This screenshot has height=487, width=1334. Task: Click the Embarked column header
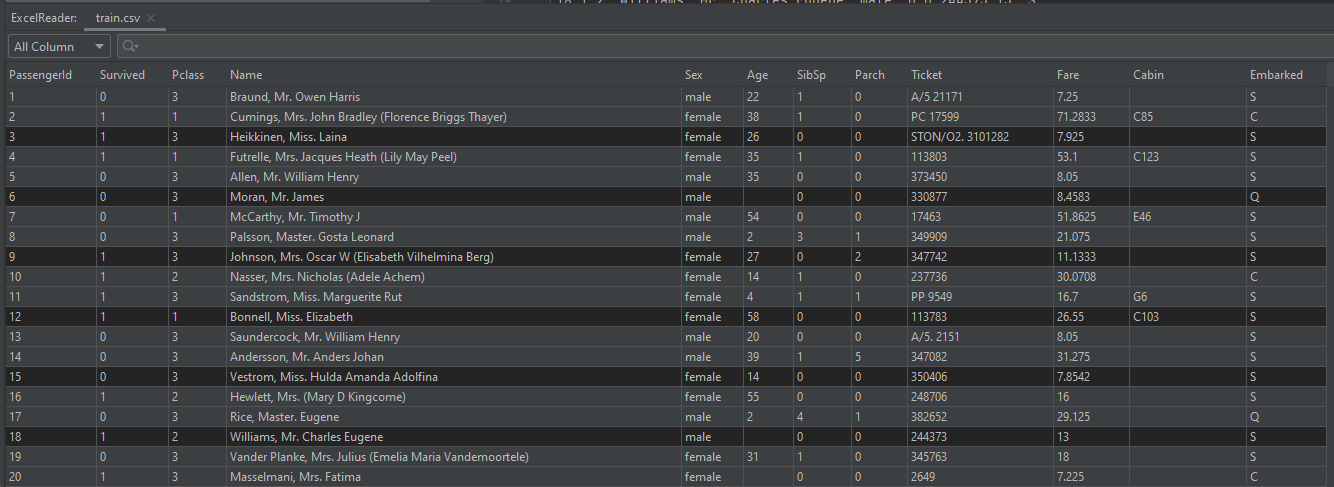pos(1276,75)
